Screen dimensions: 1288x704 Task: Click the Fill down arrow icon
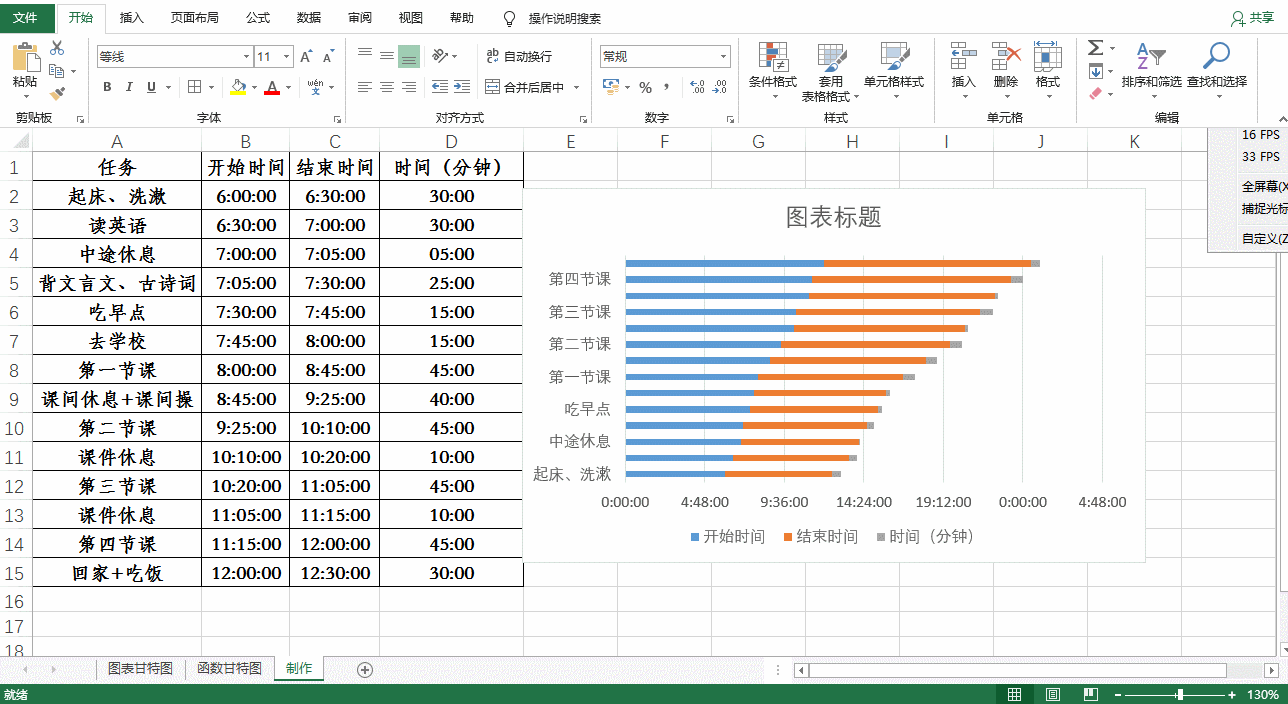click(1096, 71)
